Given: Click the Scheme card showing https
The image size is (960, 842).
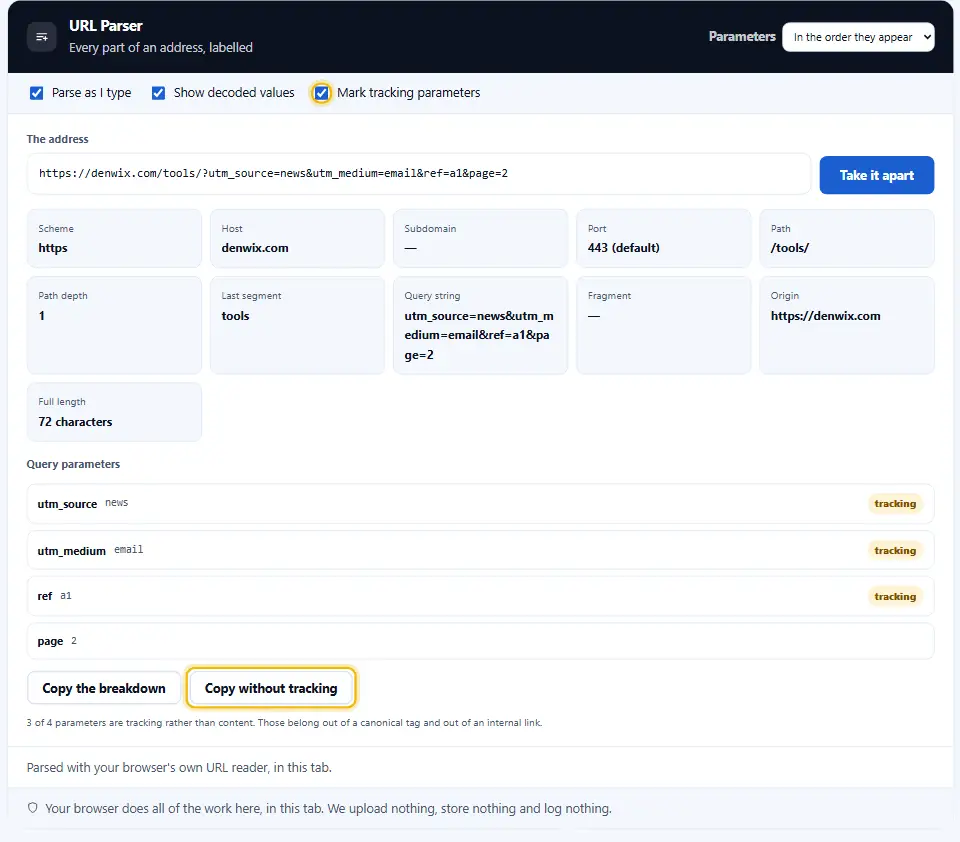Looking at the screenshot, I should click(x=114, y=239).
